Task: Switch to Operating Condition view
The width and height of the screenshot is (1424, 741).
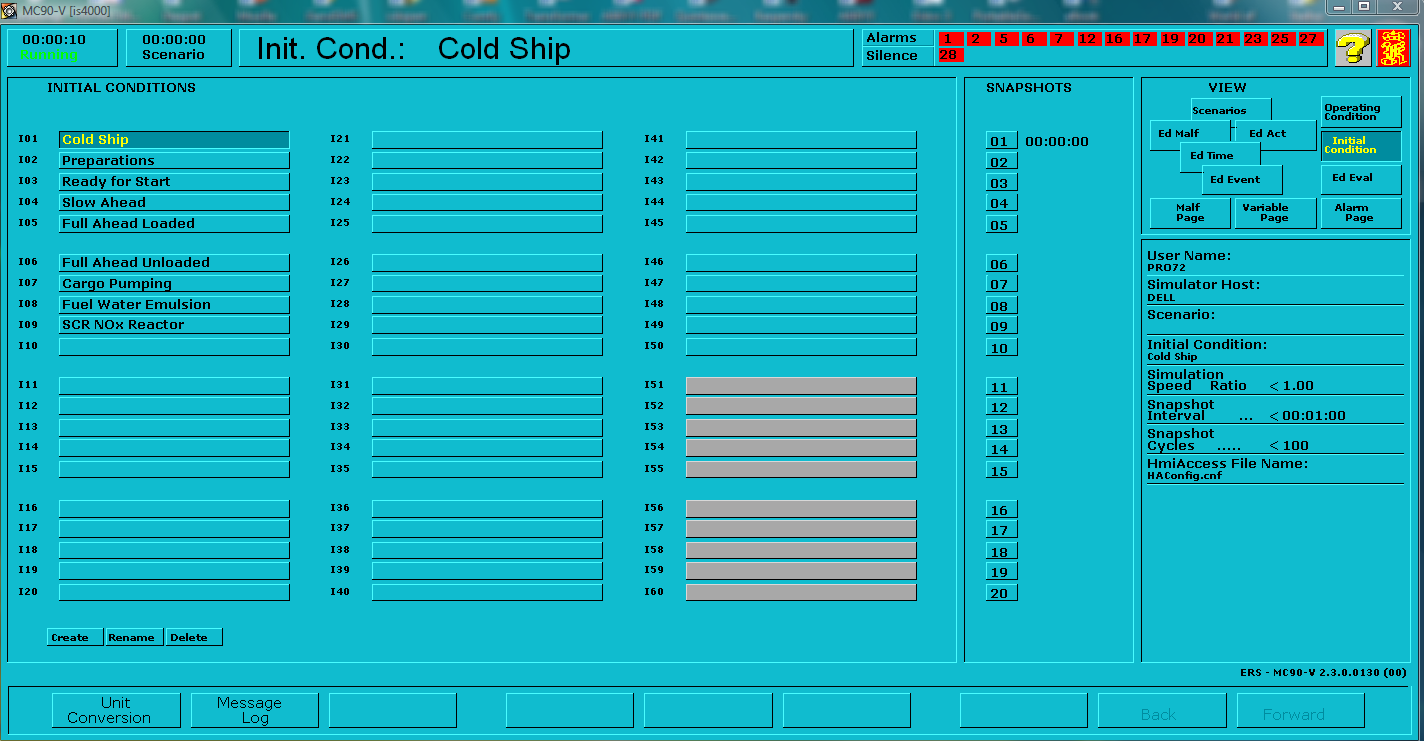Action: tap(1360, 112)
